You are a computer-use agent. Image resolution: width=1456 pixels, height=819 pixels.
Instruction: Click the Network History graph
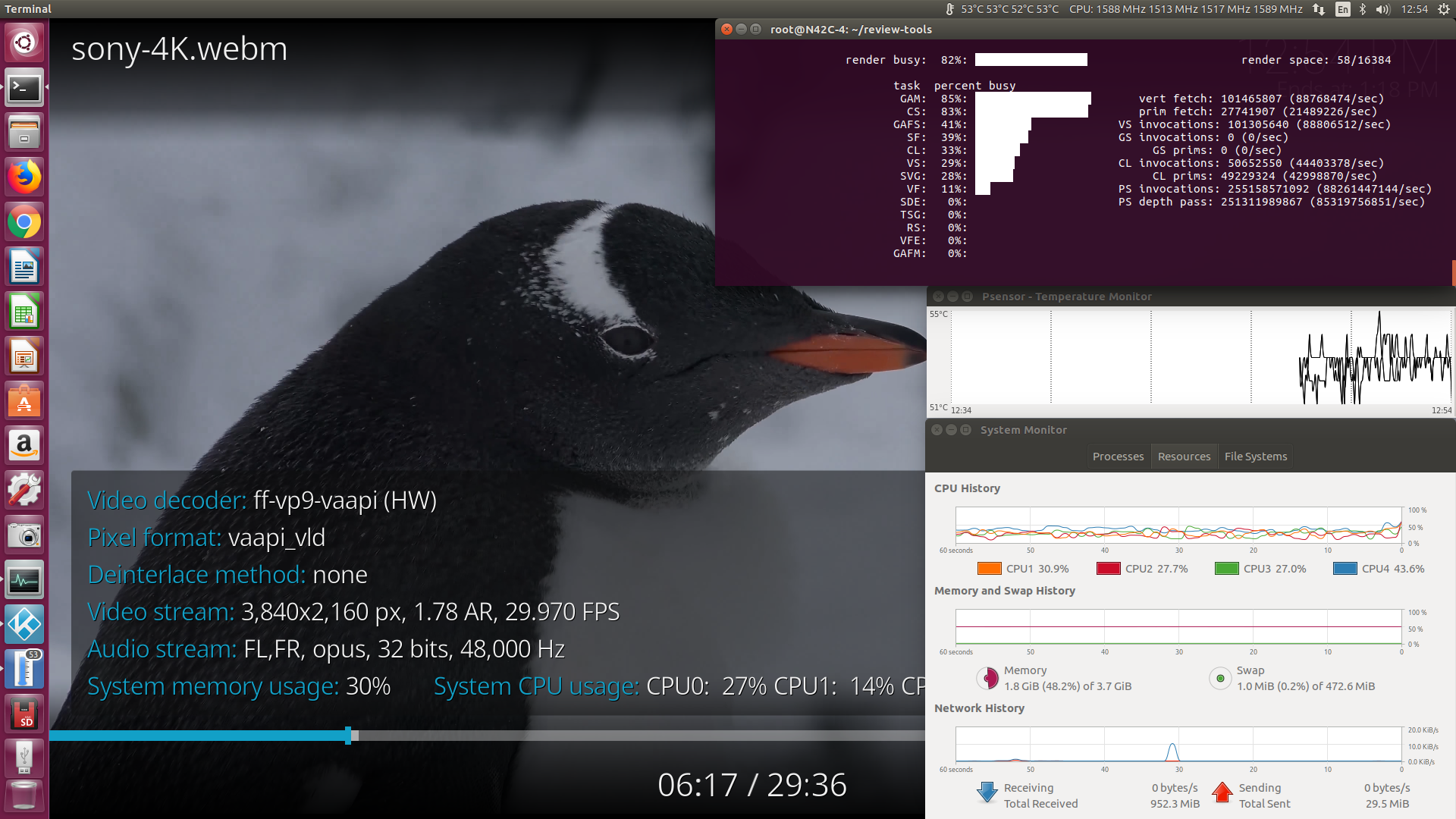tap(1178, 745)
